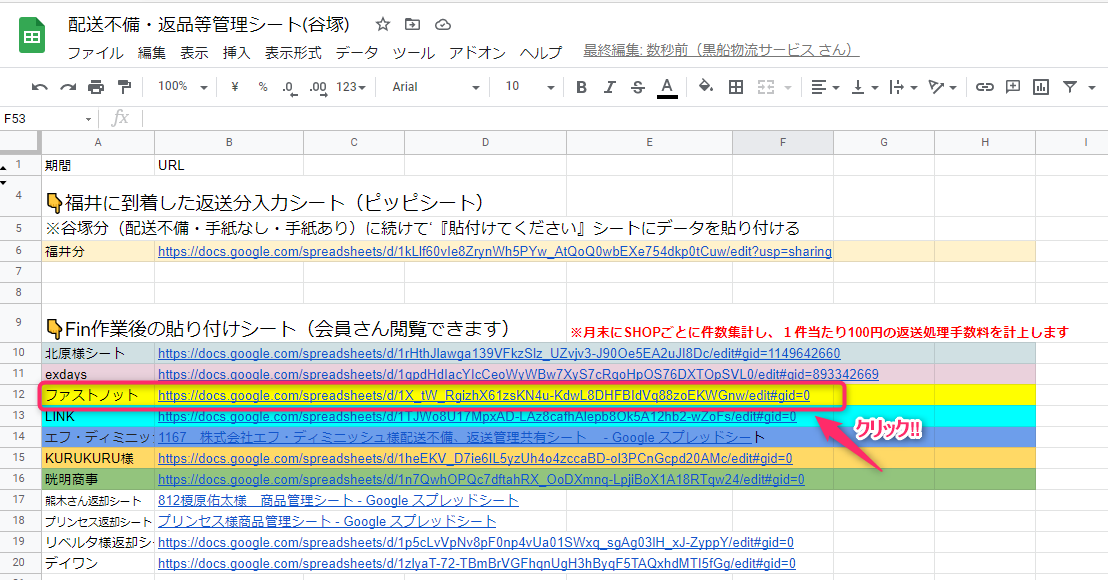The image size is (1108, 580).
Task: Format cell as percent
Action: click(263, 87)
